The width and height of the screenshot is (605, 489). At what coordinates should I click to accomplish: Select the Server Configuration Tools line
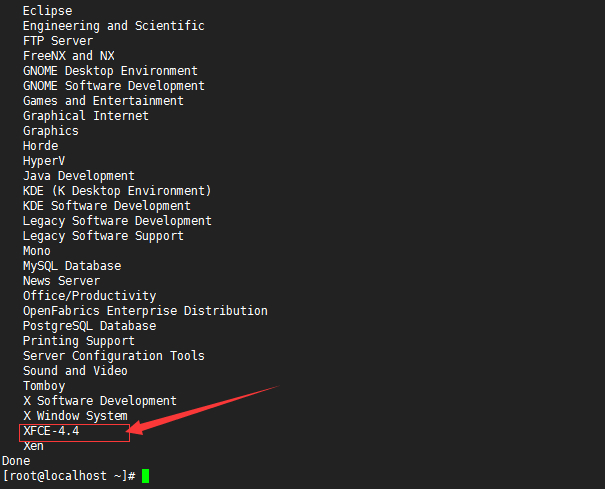(114, 356)
